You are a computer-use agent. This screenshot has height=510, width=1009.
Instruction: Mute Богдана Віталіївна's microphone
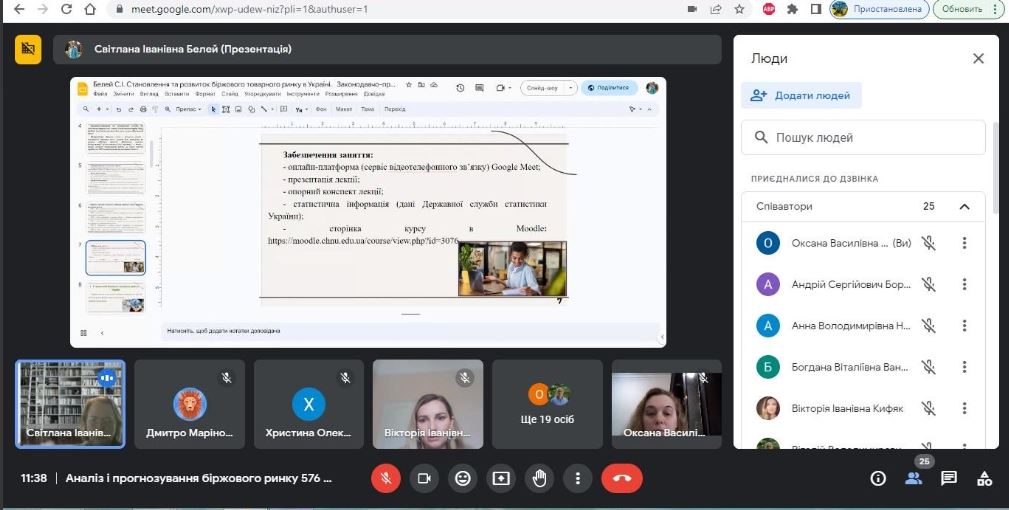(x=928, y=367)
